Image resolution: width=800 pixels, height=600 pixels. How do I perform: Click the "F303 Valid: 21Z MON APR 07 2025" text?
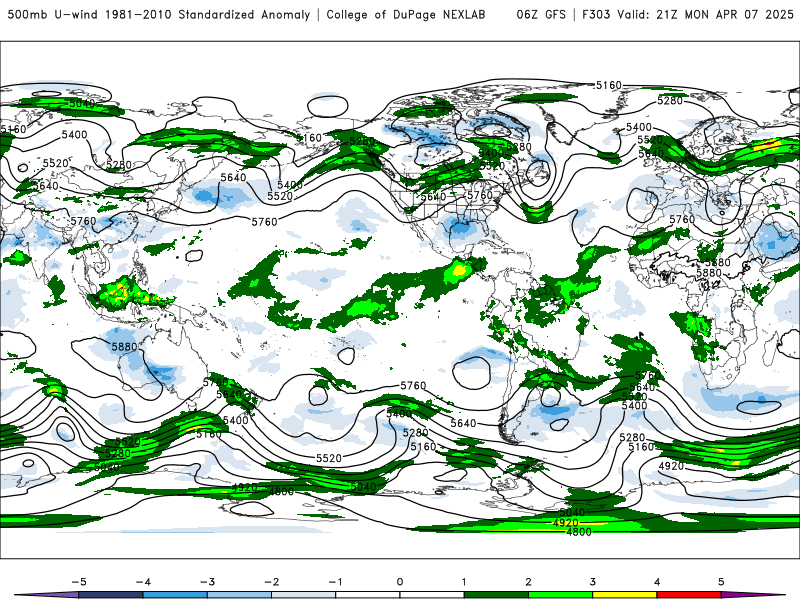click(x=687, y=14)
